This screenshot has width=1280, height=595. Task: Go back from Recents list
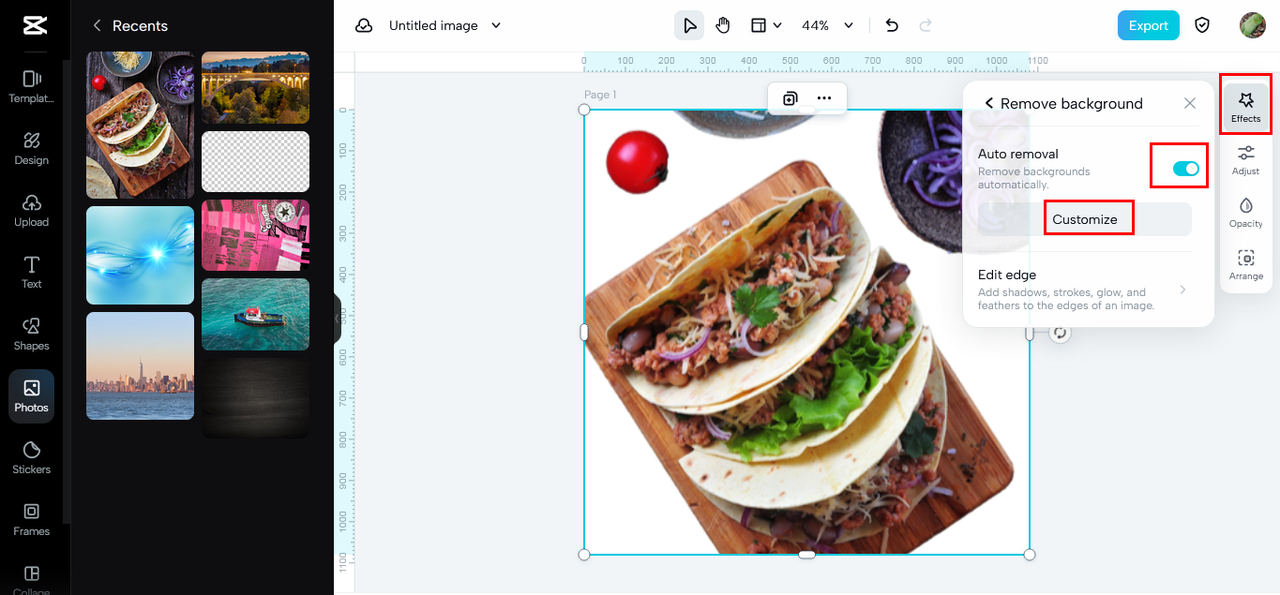click(97, 26)
